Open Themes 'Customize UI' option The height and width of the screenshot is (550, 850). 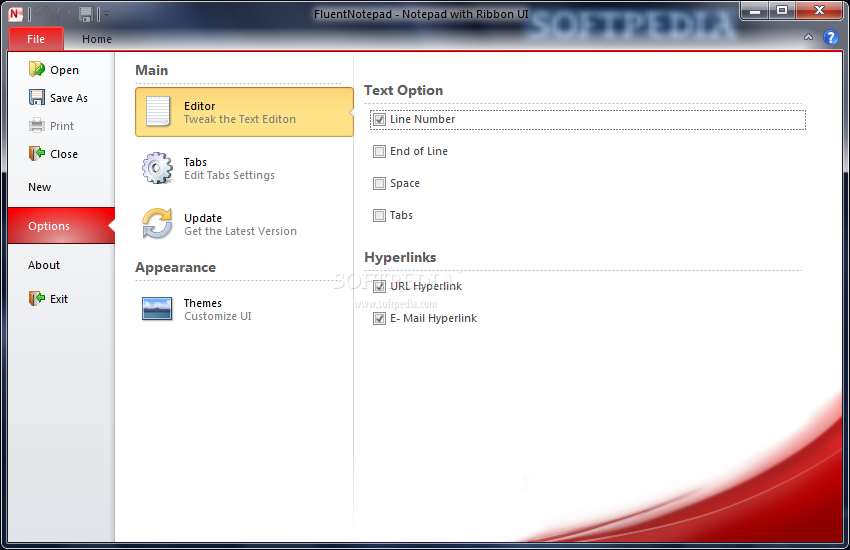click(244, 309)
